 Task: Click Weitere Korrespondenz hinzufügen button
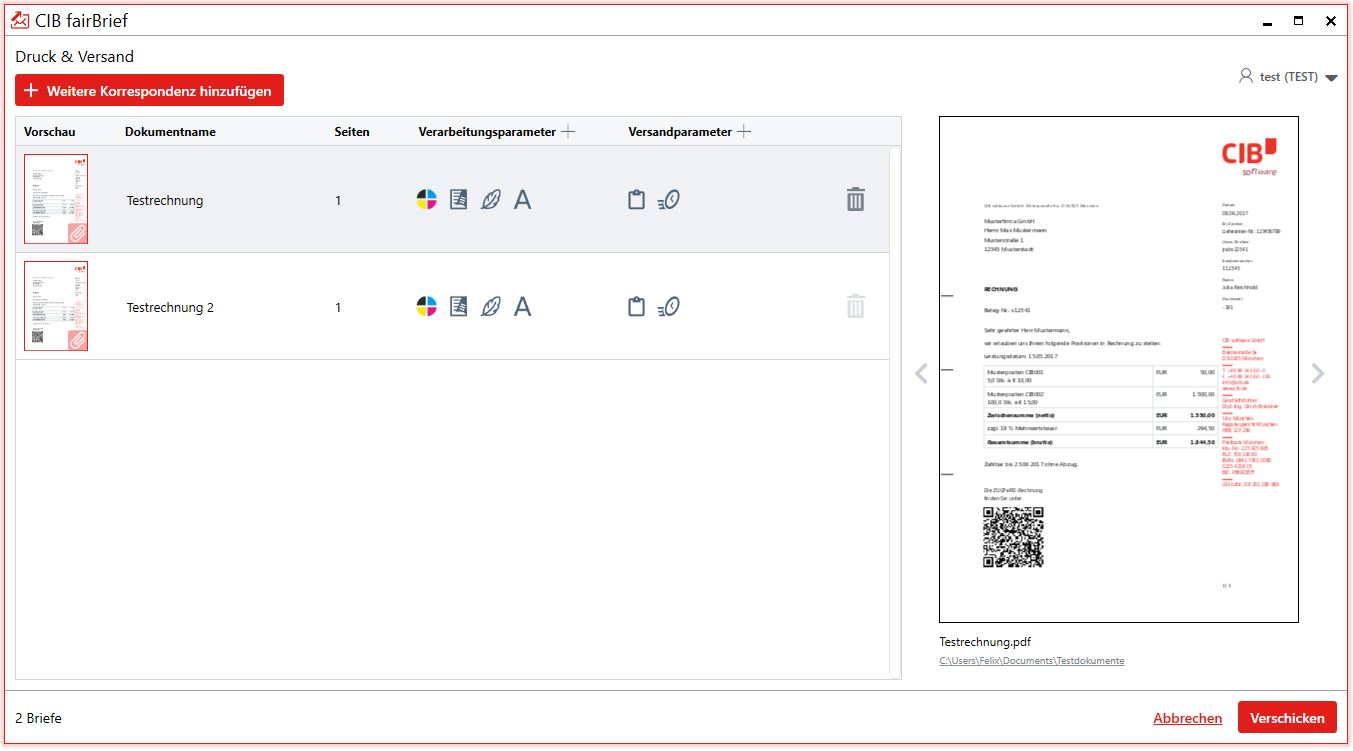coord(149,90)
